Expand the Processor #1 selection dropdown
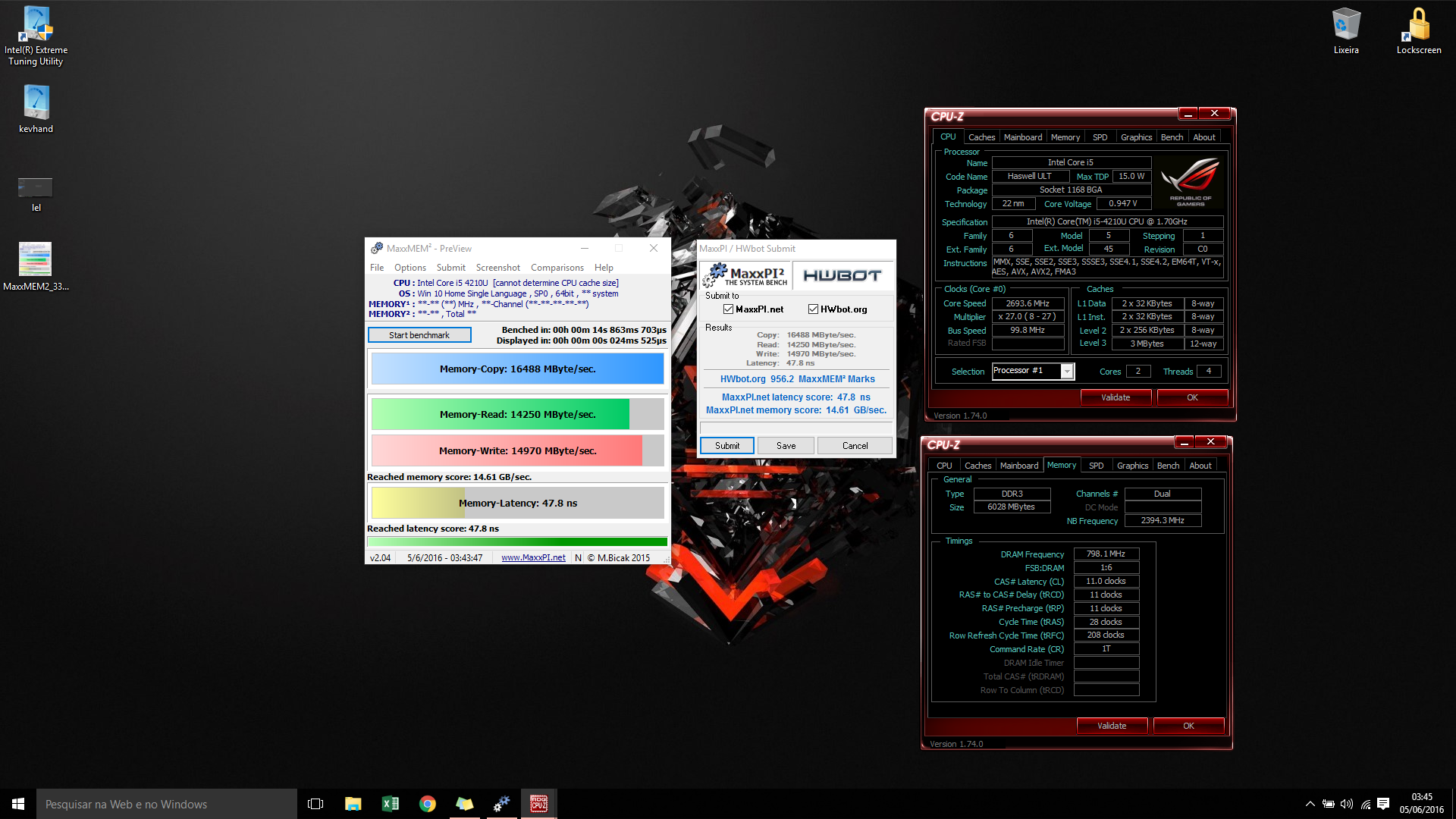 1067,371
